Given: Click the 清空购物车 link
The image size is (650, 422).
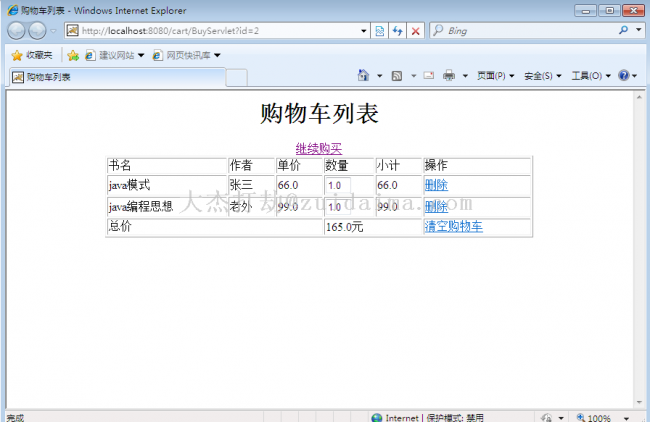Looking at the screenshot, I should (453, 227).
